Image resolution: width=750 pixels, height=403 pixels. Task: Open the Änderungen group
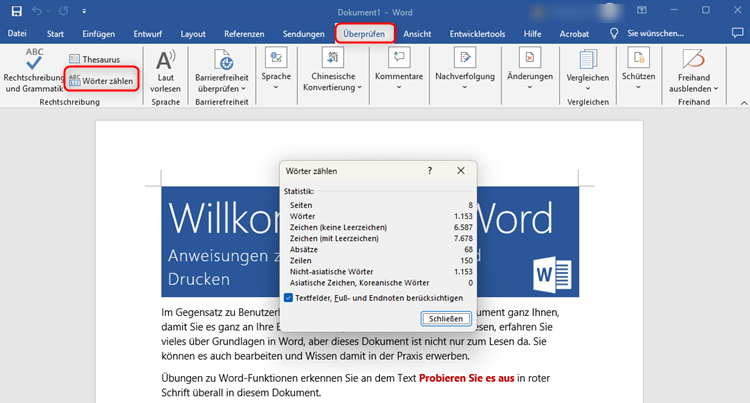pyautogui.click(x=530, y=69)
